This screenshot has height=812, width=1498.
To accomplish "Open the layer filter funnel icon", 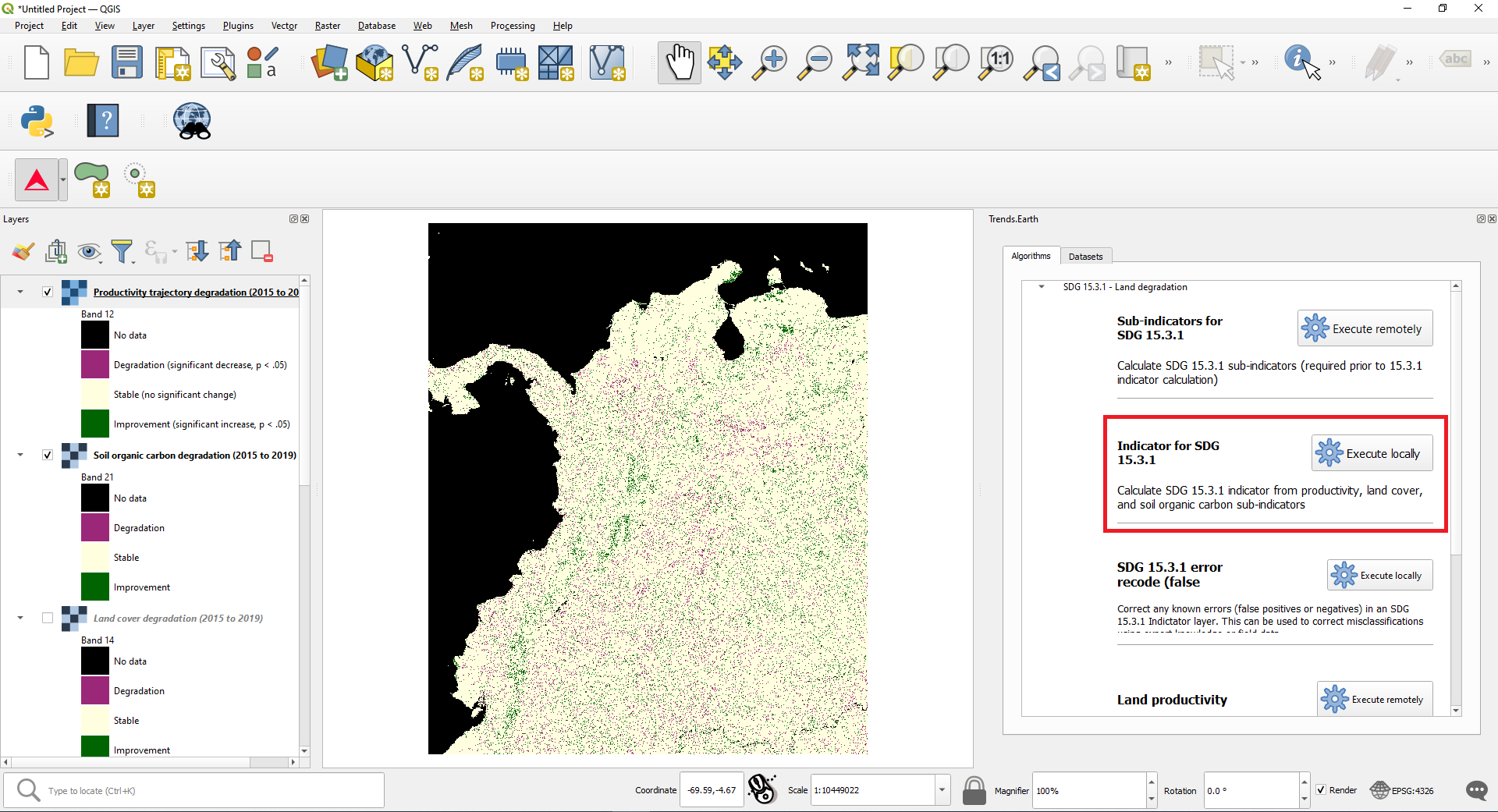I will point(122,251).
